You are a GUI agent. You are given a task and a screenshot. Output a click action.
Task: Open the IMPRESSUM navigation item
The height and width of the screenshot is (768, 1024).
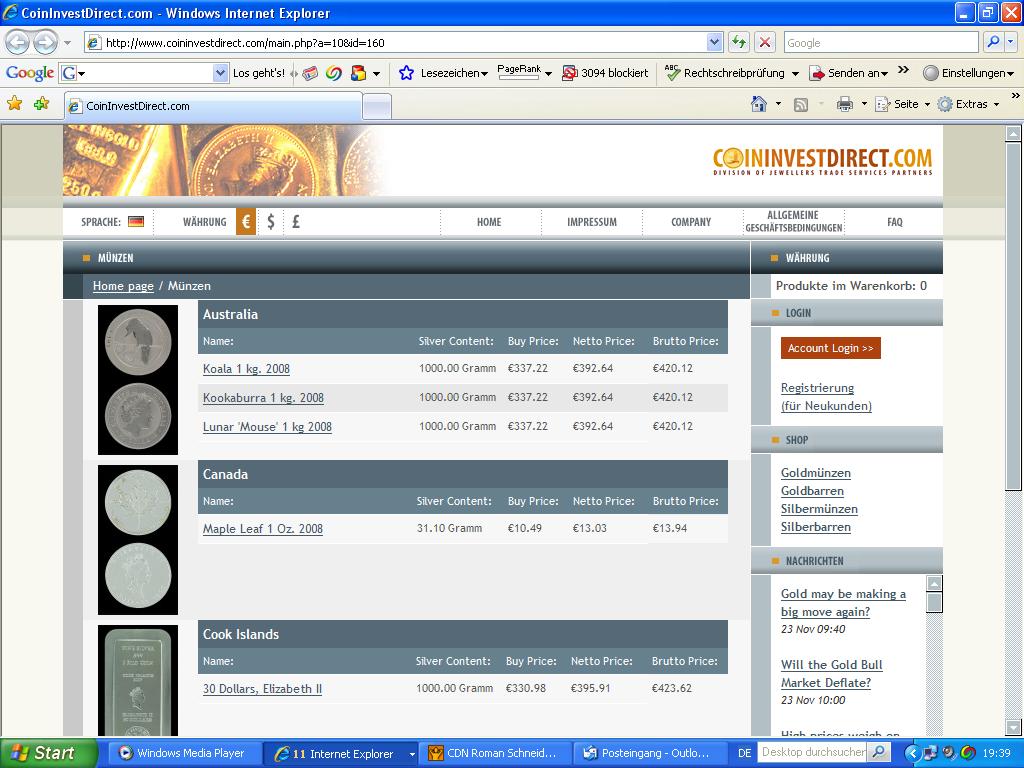tap(592, 222)
